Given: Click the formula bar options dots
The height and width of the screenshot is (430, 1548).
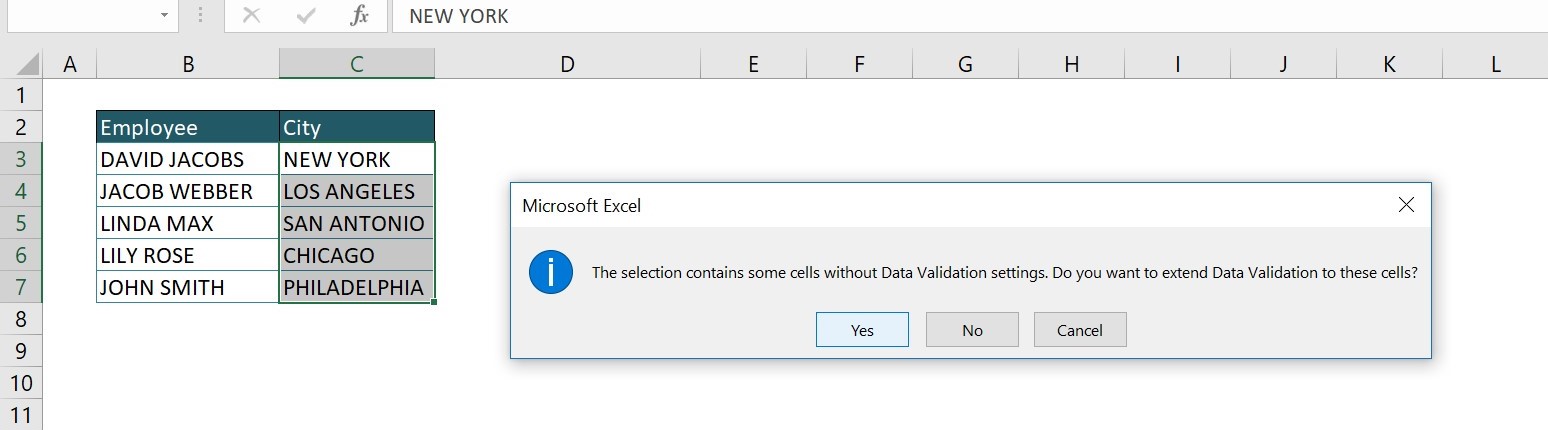Looking at the screenshot, I should pos(201,16).
